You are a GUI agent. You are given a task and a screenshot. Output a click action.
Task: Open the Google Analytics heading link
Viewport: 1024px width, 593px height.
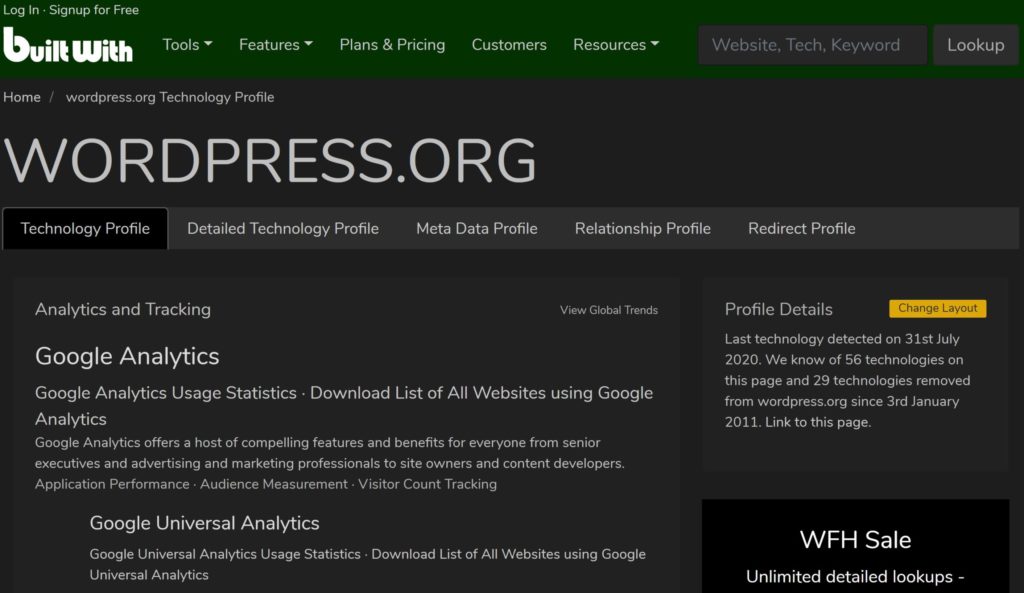[127, 357]
